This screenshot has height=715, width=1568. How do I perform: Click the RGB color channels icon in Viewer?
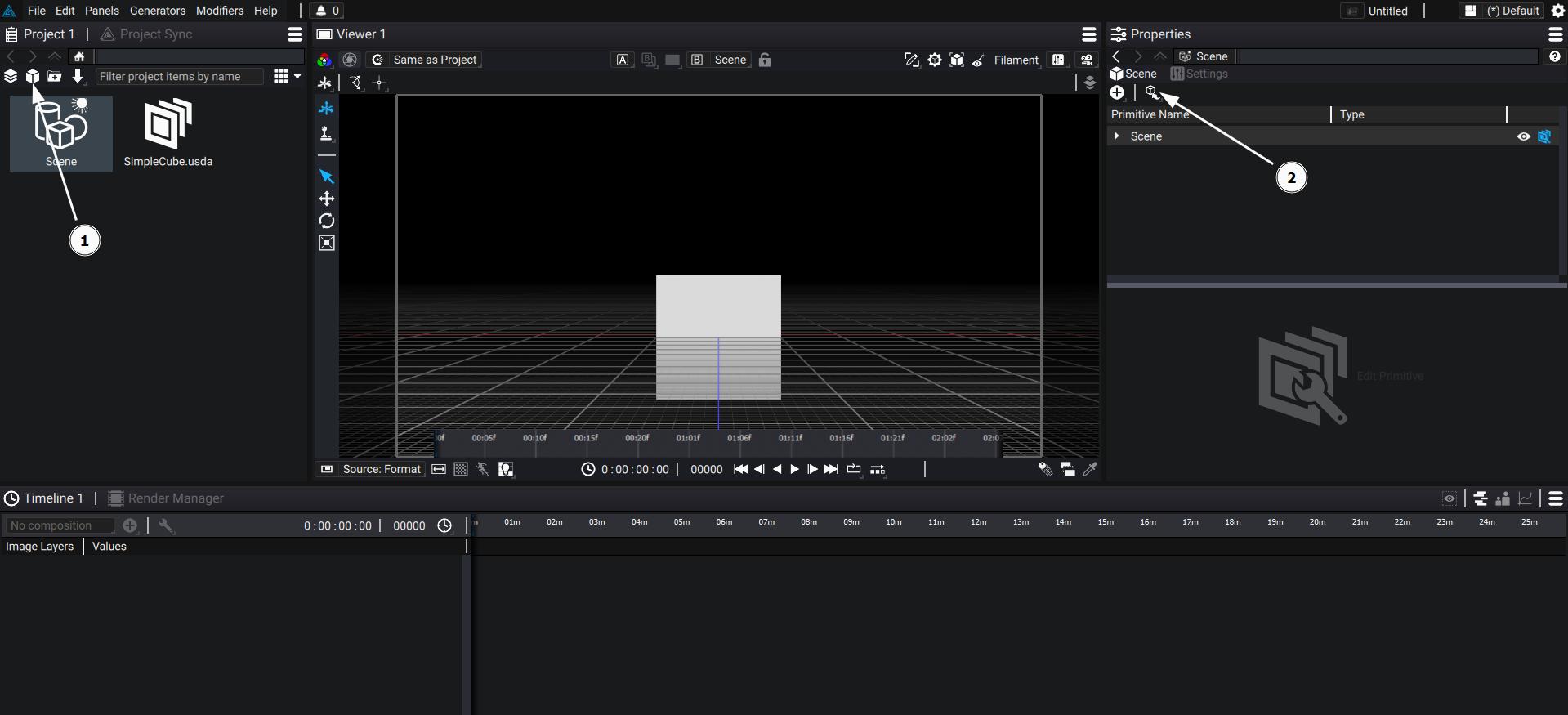324,60
